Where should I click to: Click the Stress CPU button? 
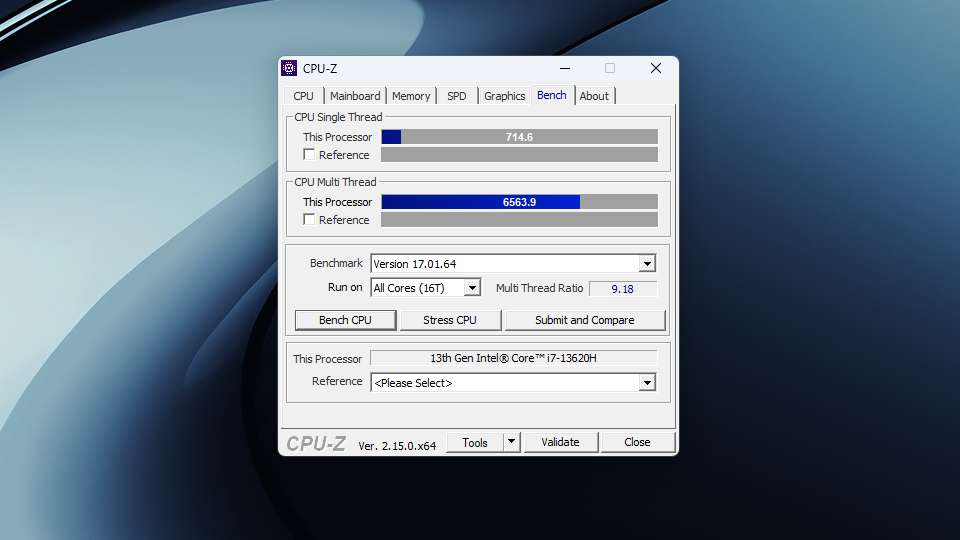(x=450, y=320)
